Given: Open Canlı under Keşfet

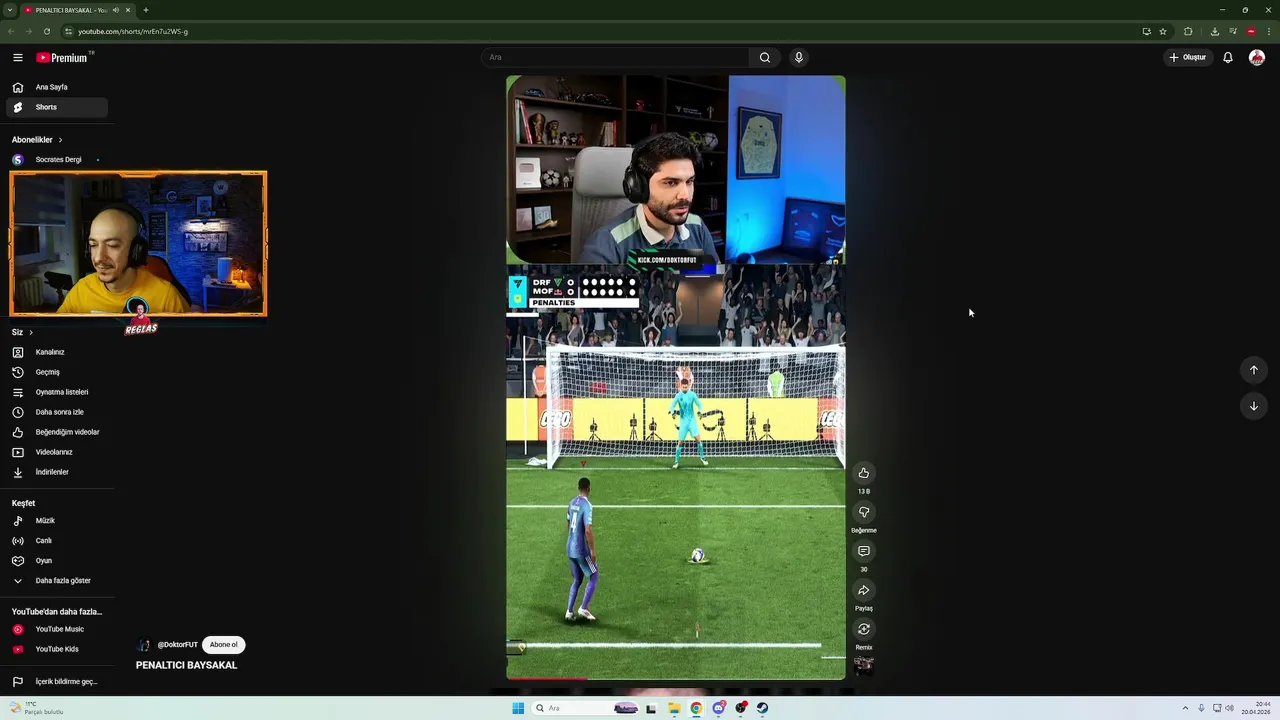Looking at the screenshot, I should pyautogui.click(x=56, y=541).
